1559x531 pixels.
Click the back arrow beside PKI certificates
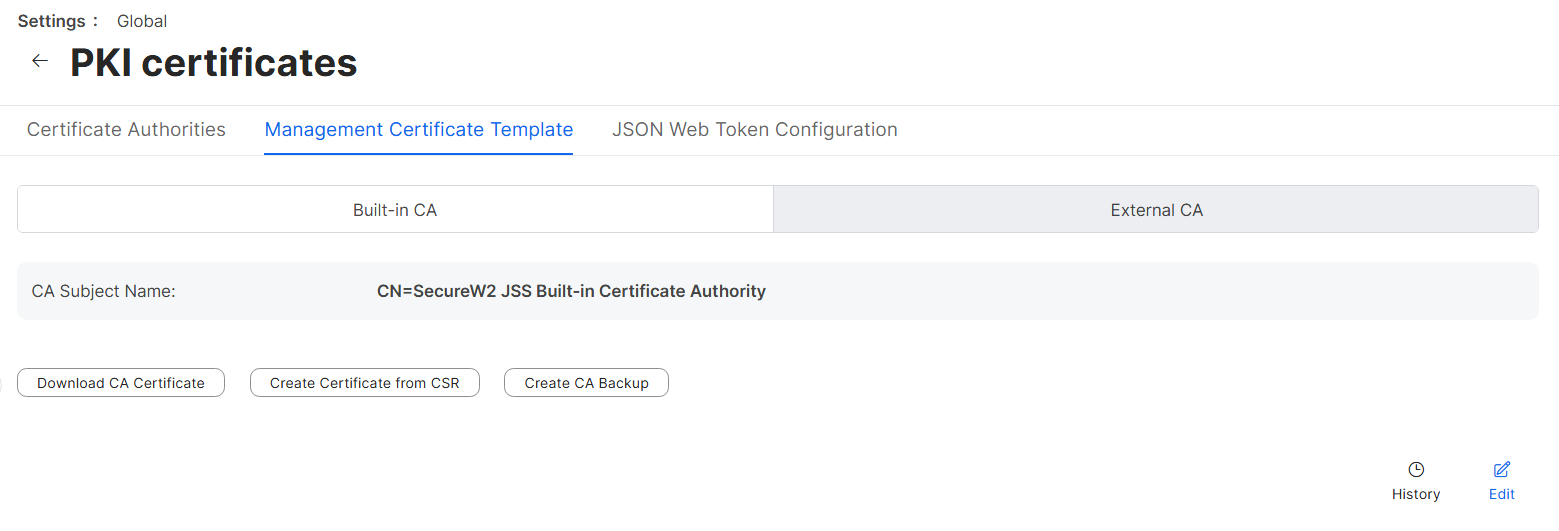pos(40,62)
